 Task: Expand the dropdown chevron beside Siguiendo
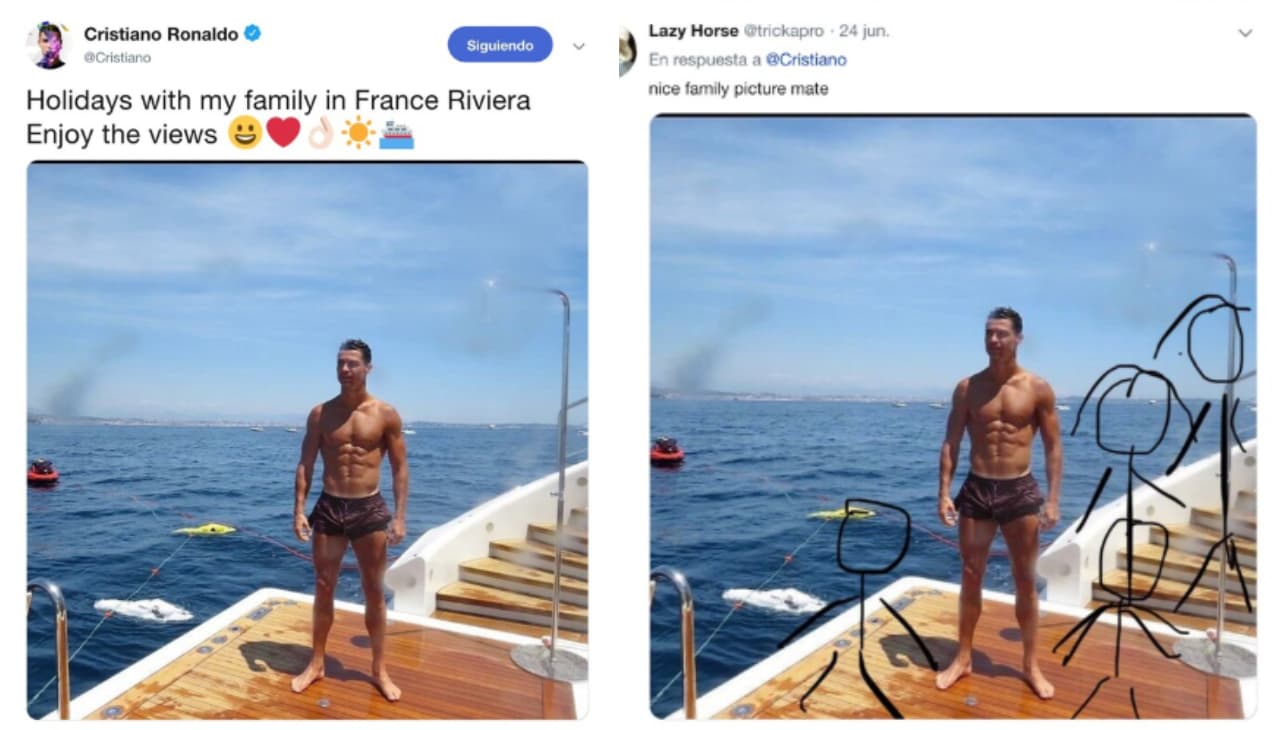(578, 46)
